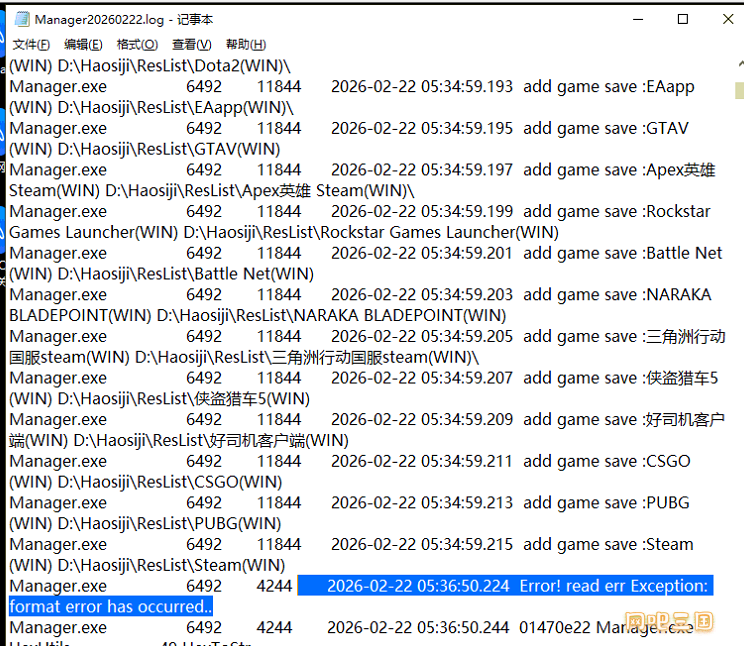Click the 'D:\Haosiji\ResList\CSGO(WIN)' path
This screenshot has width=744, height=646.
coord(170,482)
